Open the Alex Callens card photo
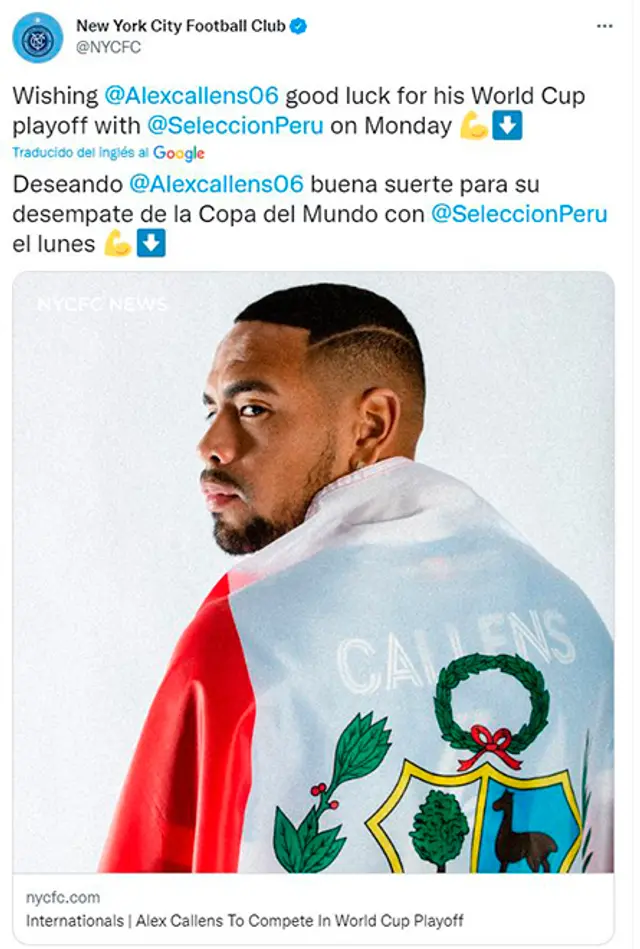 (314, 572)
